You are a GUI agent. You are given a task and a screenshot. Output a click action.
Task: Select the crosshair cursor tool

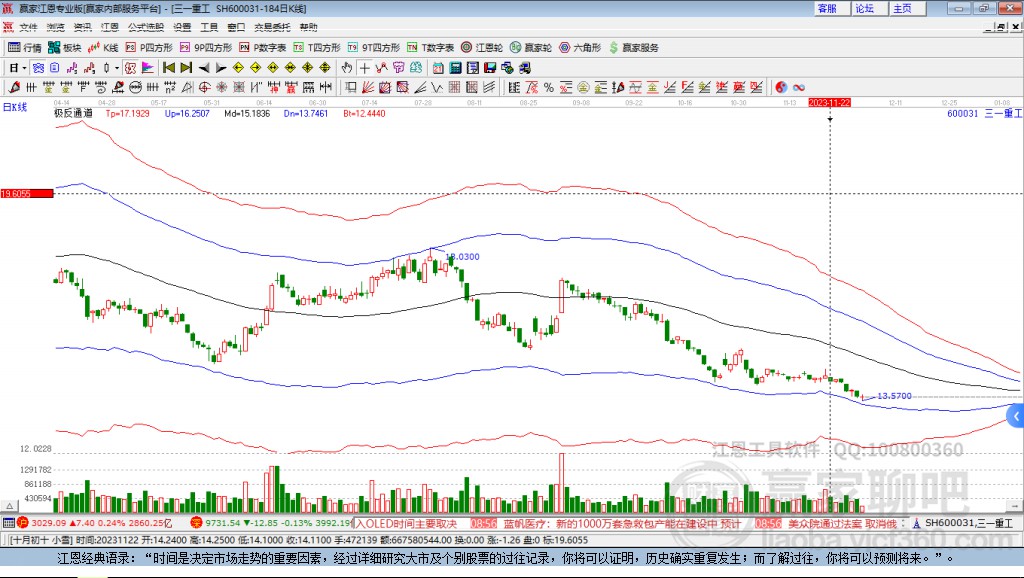(365, 68)
